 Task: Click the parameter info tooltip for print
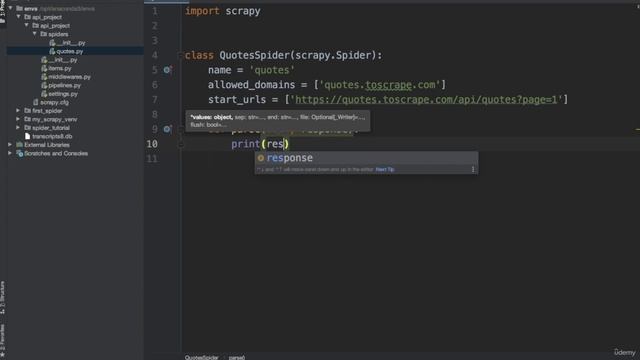[278, 121]
